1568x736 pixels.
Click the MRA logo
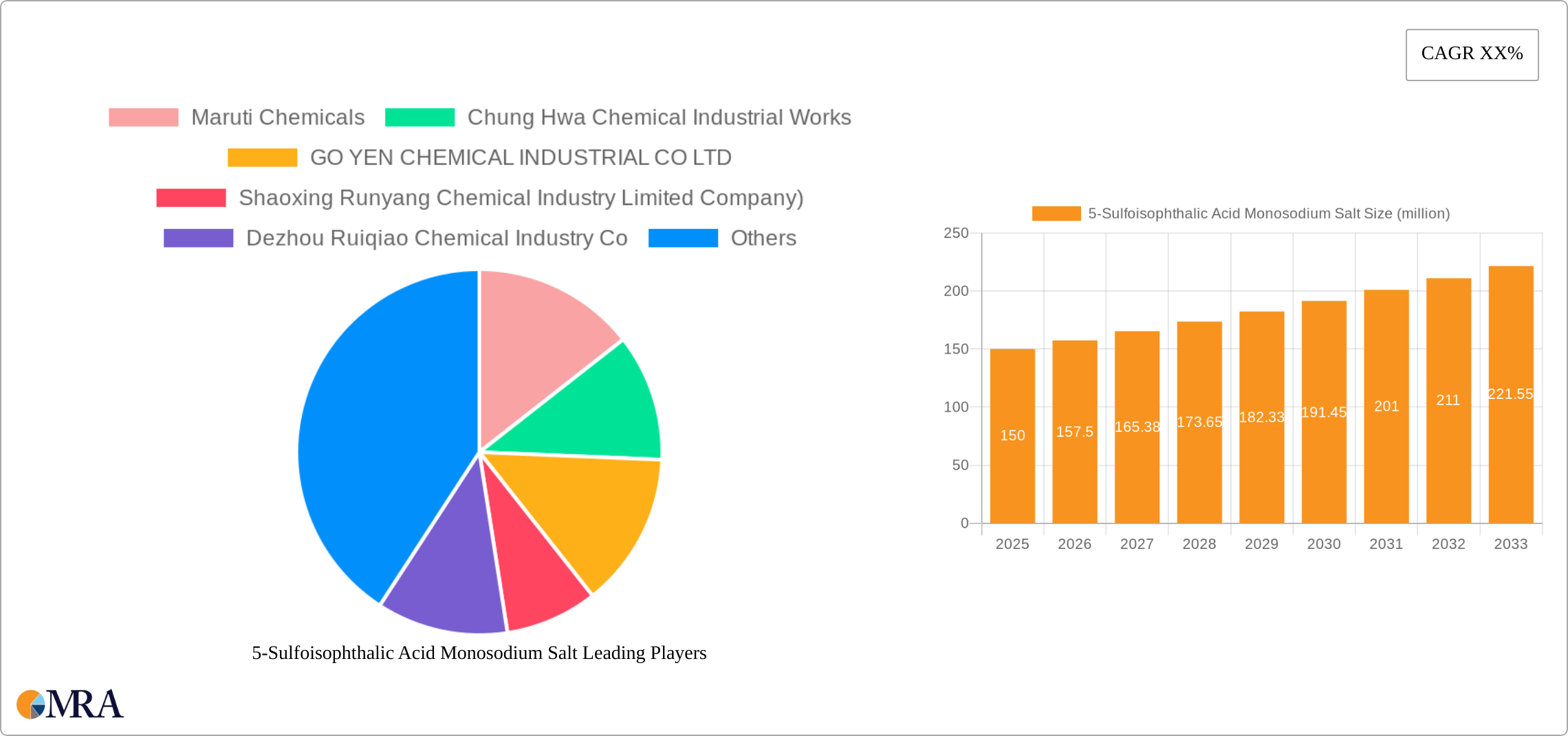pyautogui.click(x=70, y=704)
